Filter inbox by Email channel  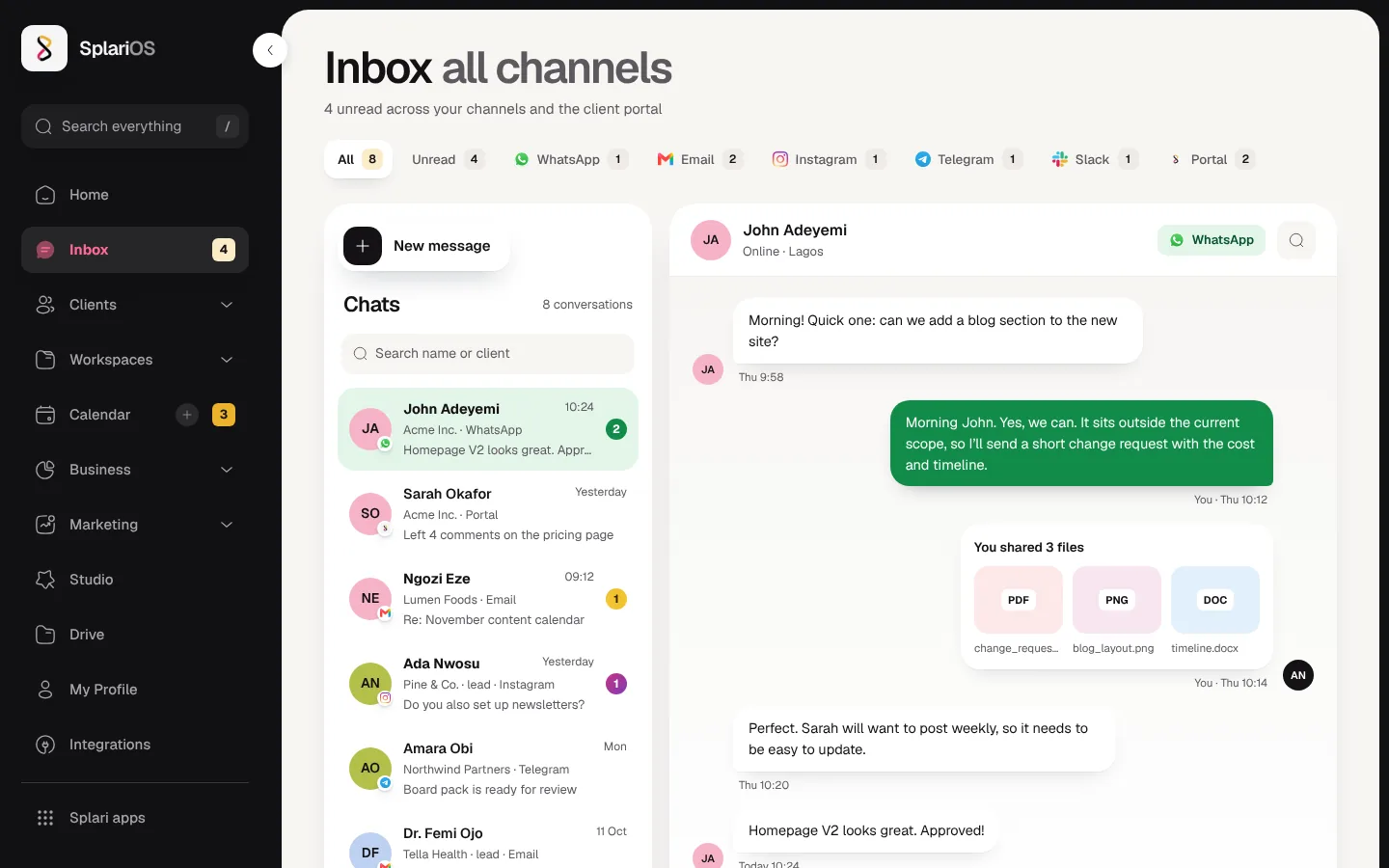(699, 159)
